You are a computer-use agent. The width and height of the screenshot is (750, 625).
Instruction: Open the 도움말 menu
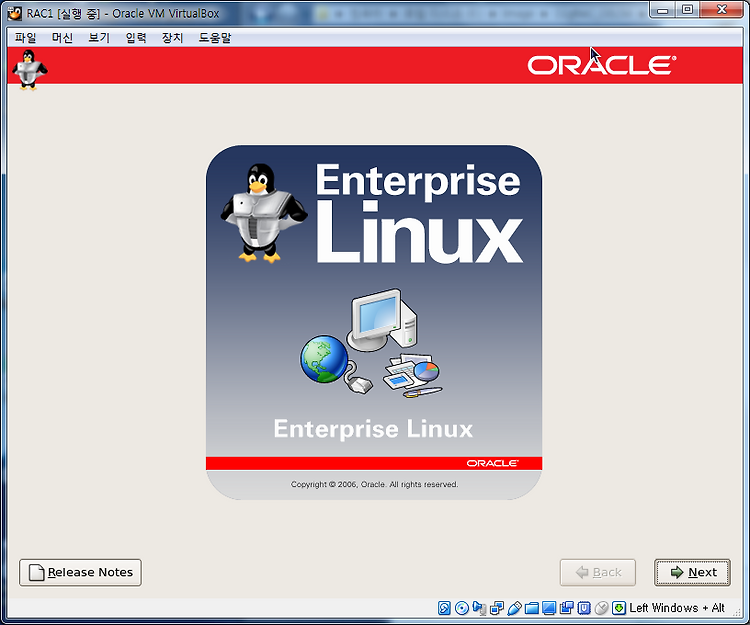pyautogui.click(x=215, y=38)
